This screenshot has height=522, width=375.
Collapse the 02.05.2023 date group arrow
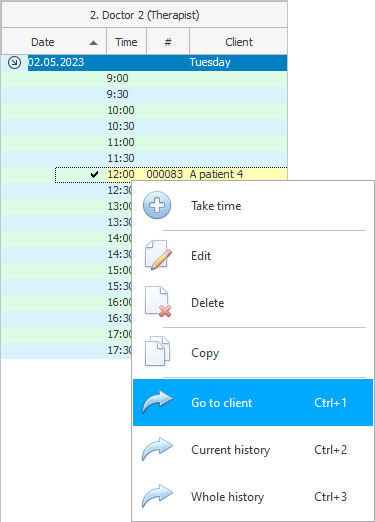coord(14,62)
